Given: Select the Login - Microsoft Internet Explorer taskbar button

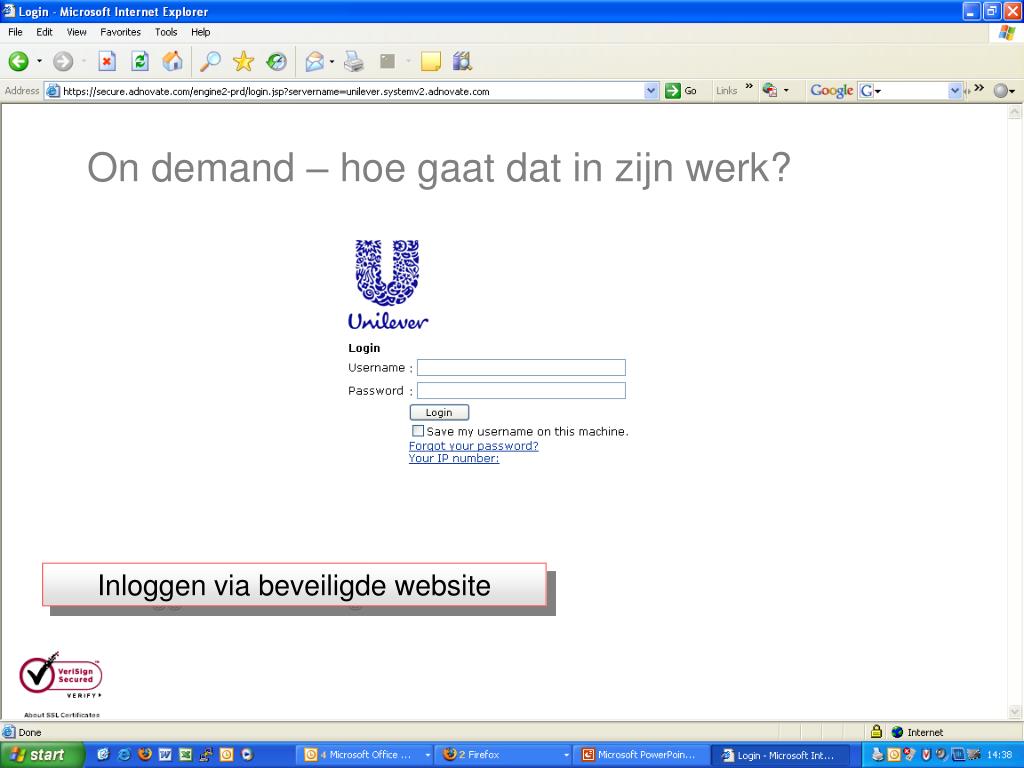Looking at the screenshot, I should click(781, 755).
